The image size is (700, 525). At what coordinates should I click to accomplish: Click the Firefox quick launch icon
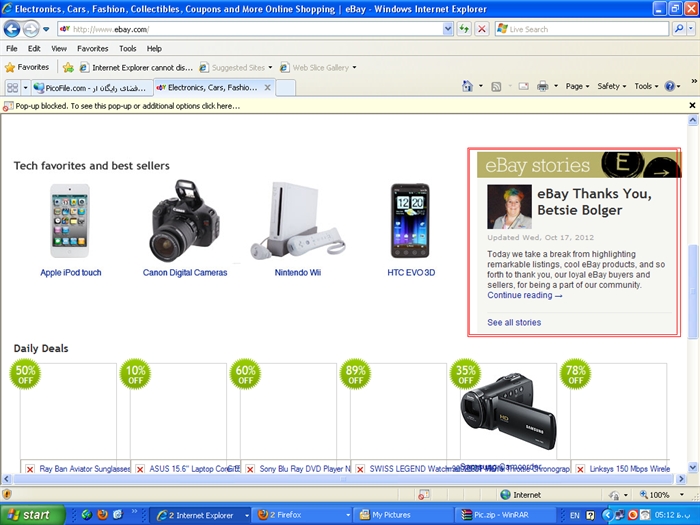[x=102, y=515]
